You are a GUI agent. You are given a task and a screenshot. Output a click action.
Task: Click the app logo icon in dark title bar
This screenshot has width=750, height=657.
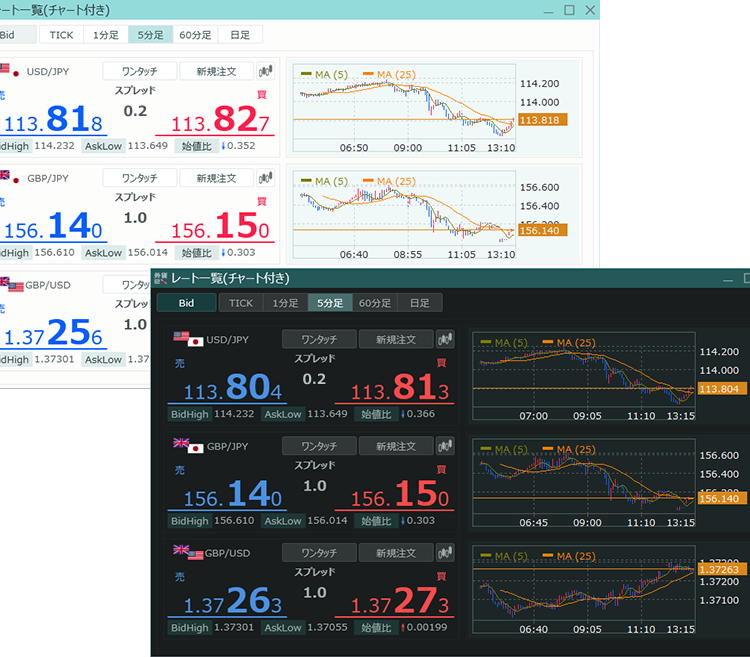161,277
